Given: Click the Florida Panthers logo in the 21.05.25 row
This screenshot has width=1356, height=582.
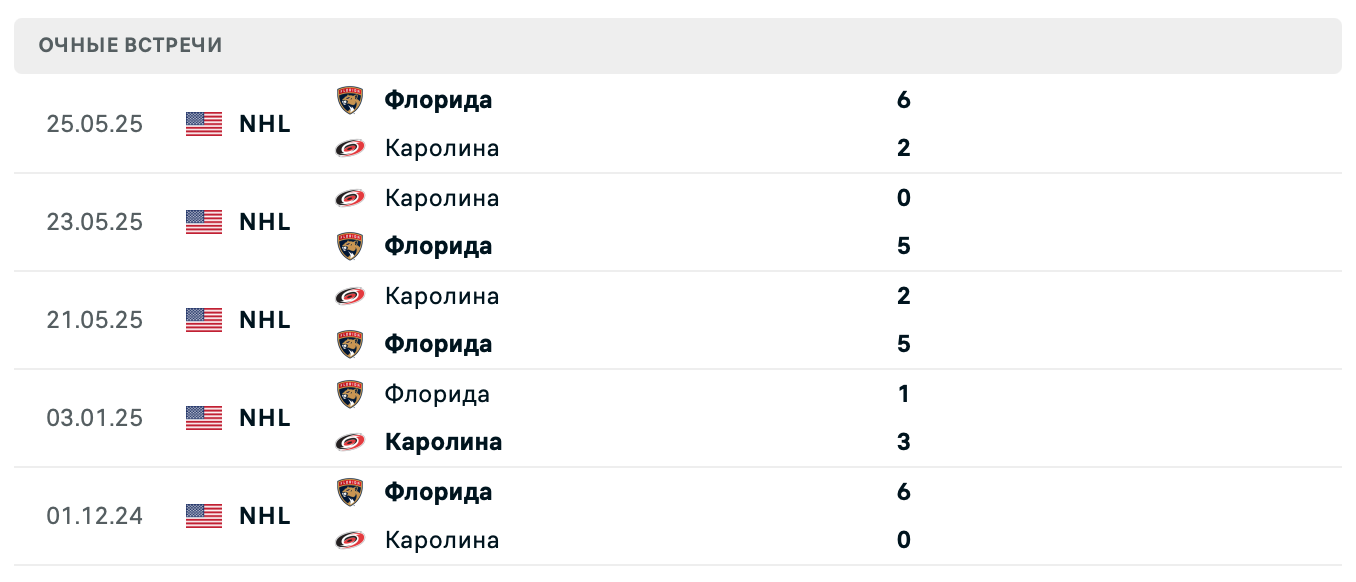Looking at the screenshot, I should point(349,344).
